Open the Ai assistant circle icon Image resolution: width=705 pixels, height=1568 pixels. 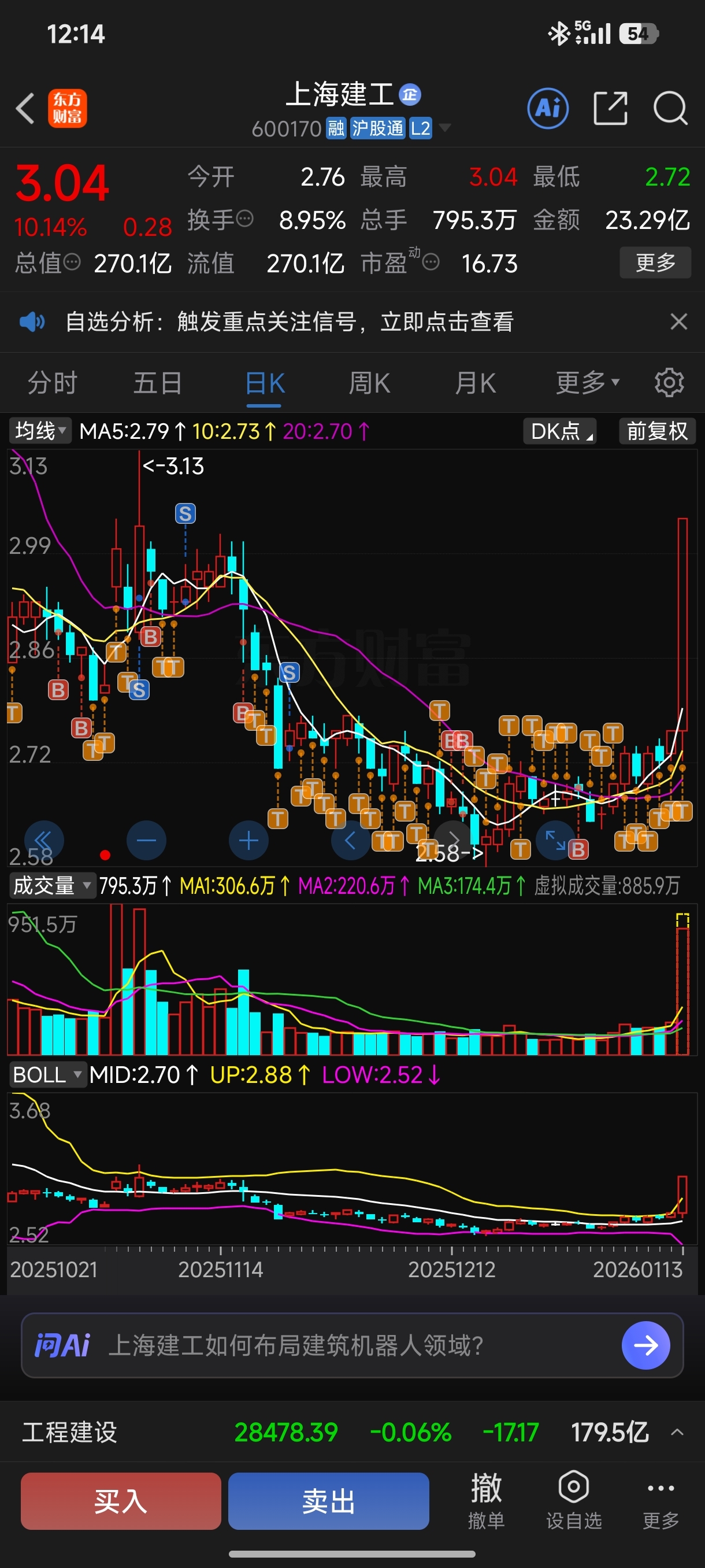point(548,109)
